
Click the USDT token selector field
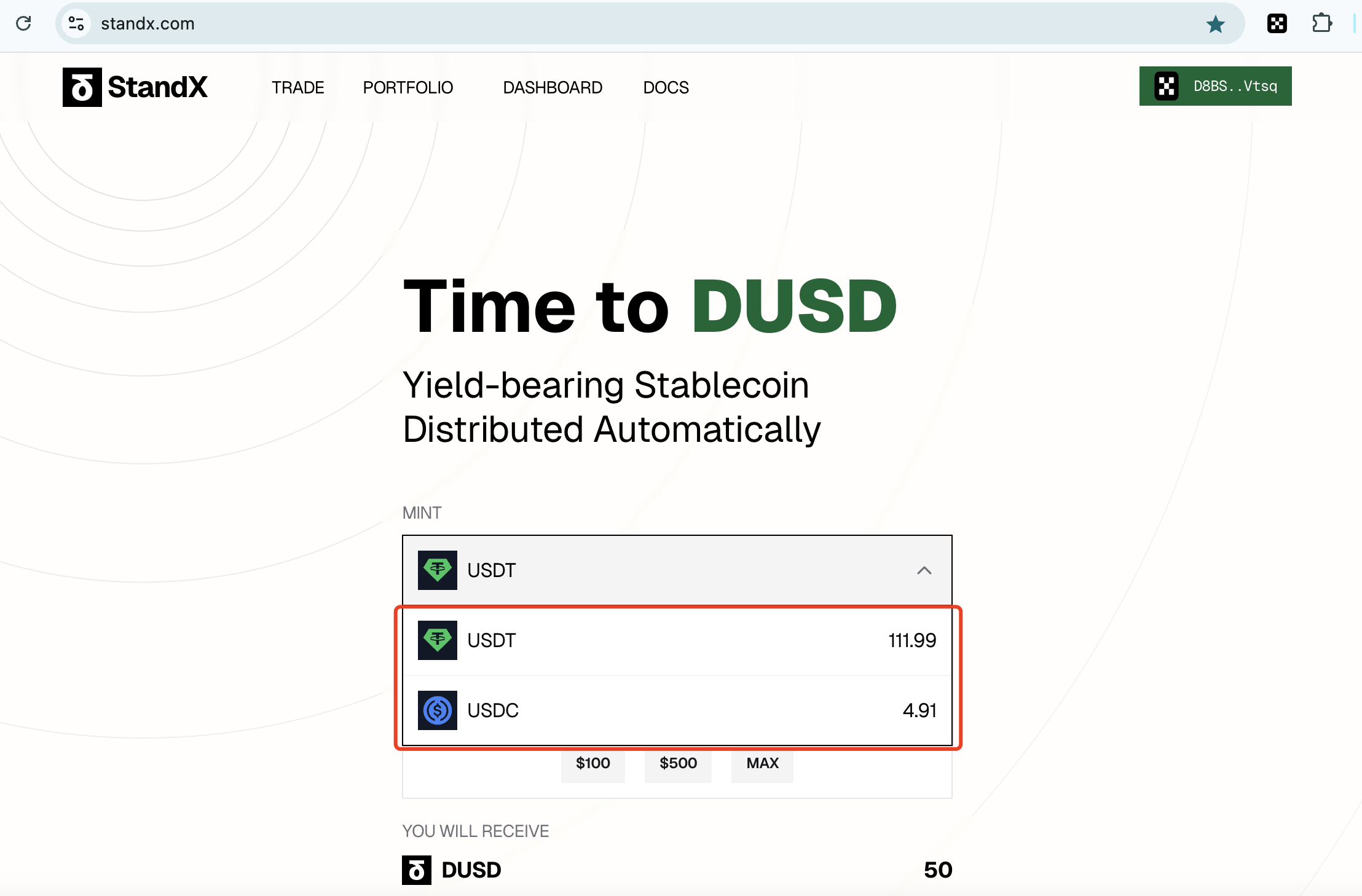coord(677,570)
